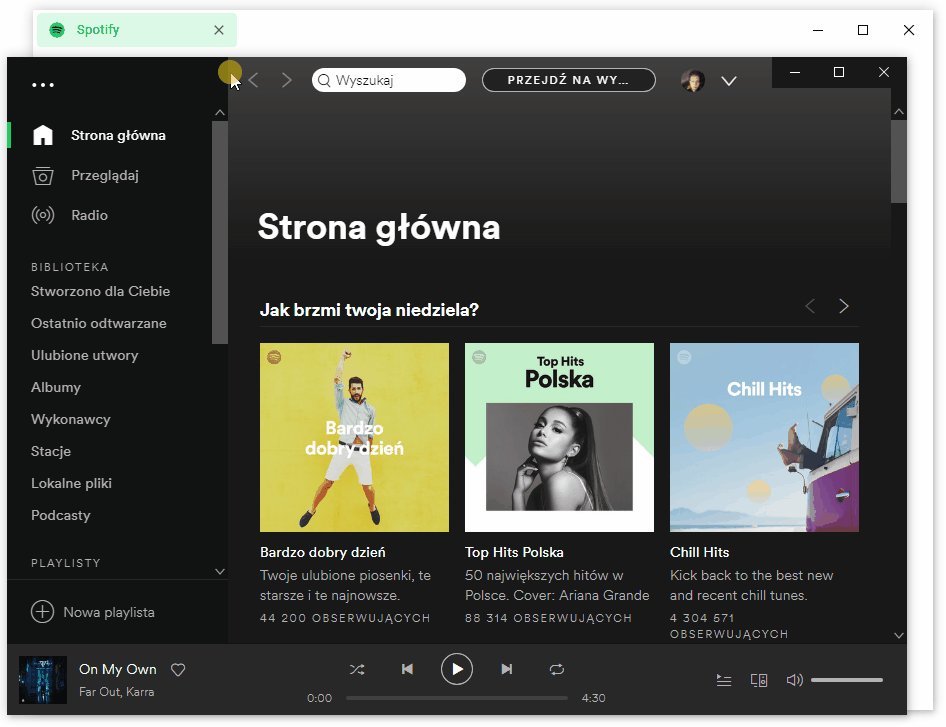Open Ulubione utwory in the library
Screen dimensions: 946x727
pyautogui.click(x=84, y=355)
